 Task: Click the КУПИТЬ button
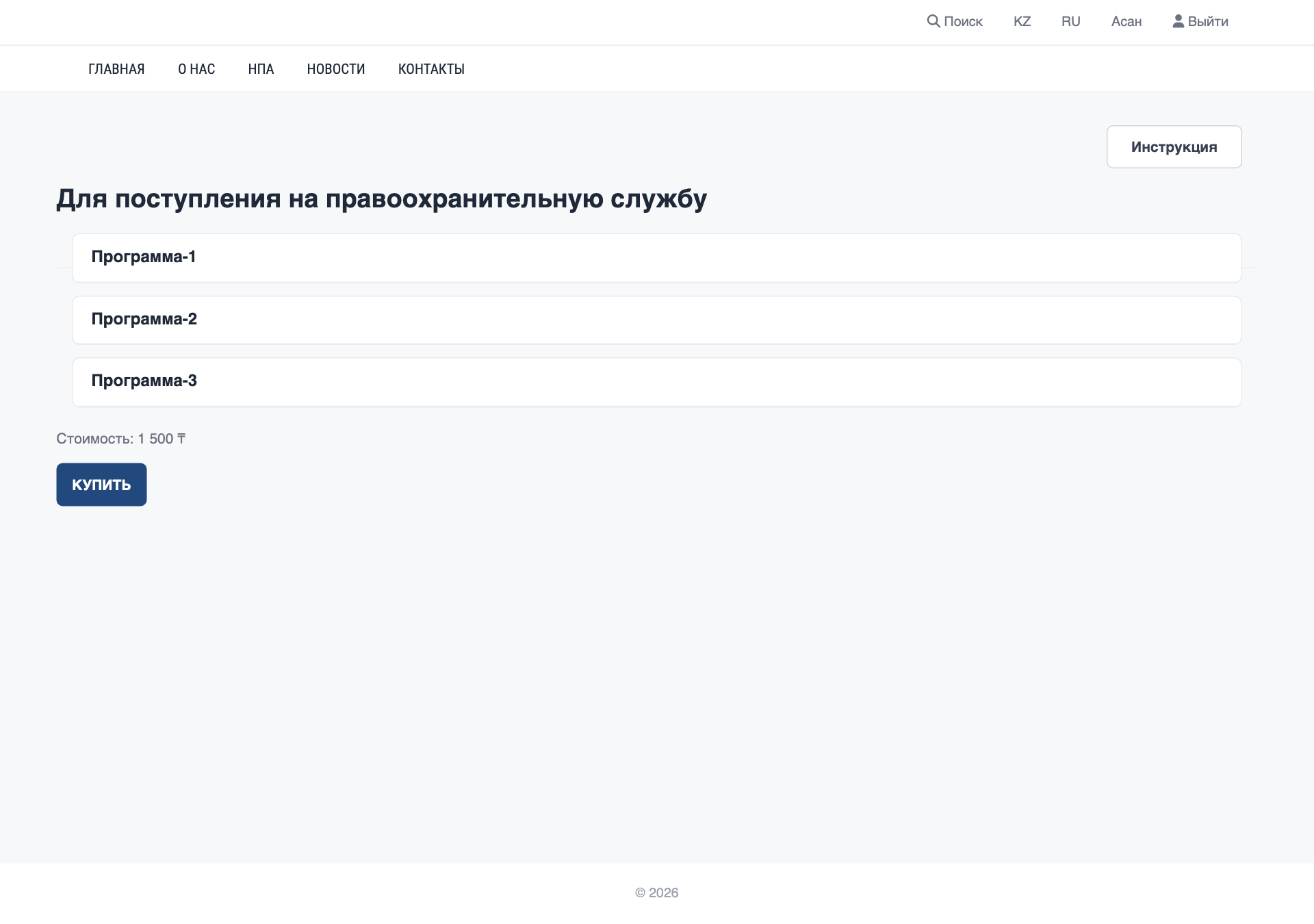point(101,485)
